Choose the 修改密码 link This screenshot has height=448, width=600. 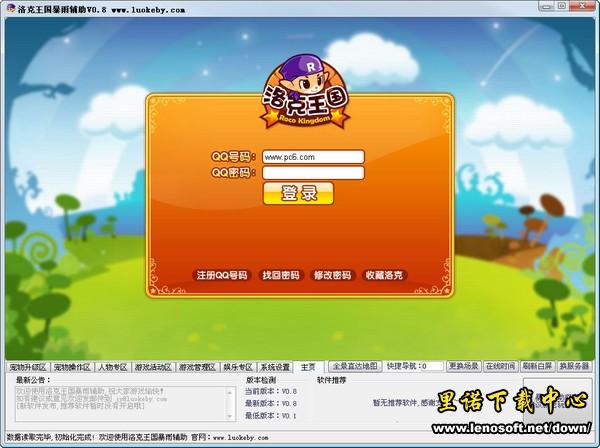pos(332,275)
